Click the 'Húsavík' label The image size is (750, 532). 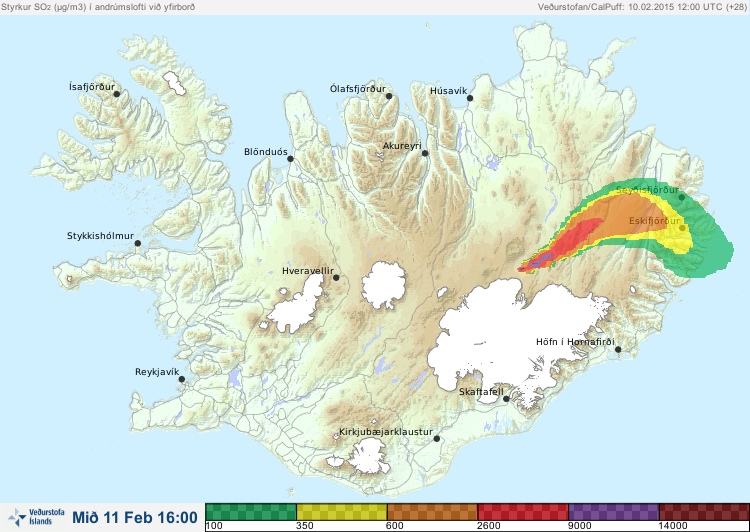(449, 91)
